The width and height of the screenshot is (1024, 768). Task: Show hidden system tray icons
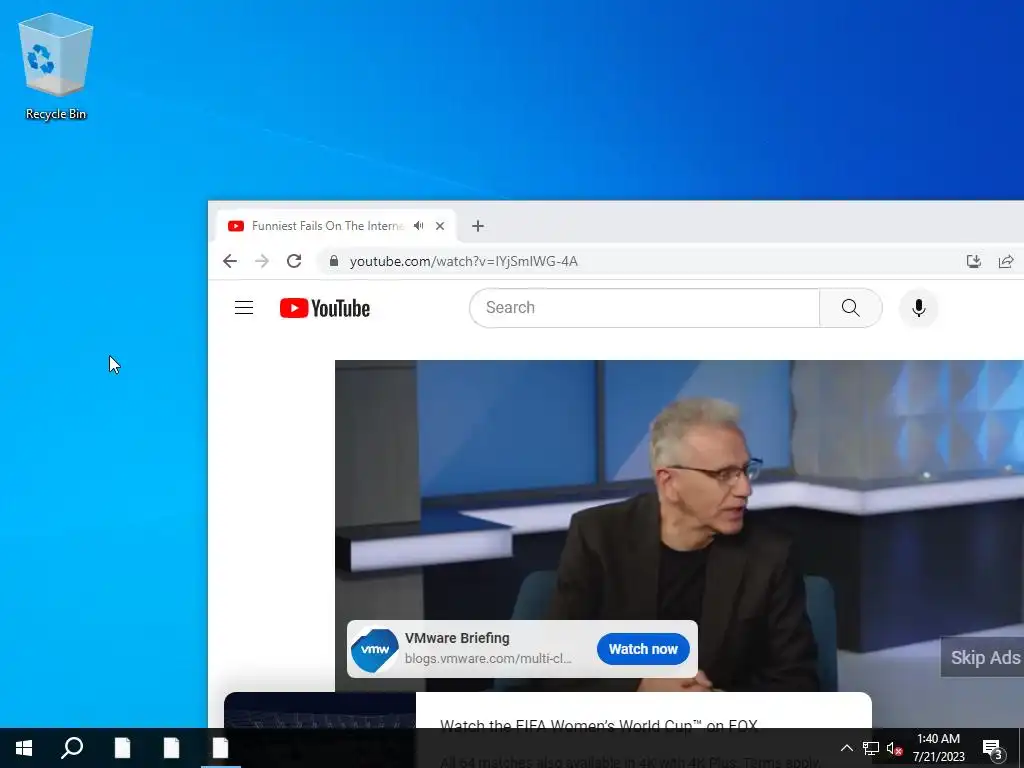click(x=846, y=748)
